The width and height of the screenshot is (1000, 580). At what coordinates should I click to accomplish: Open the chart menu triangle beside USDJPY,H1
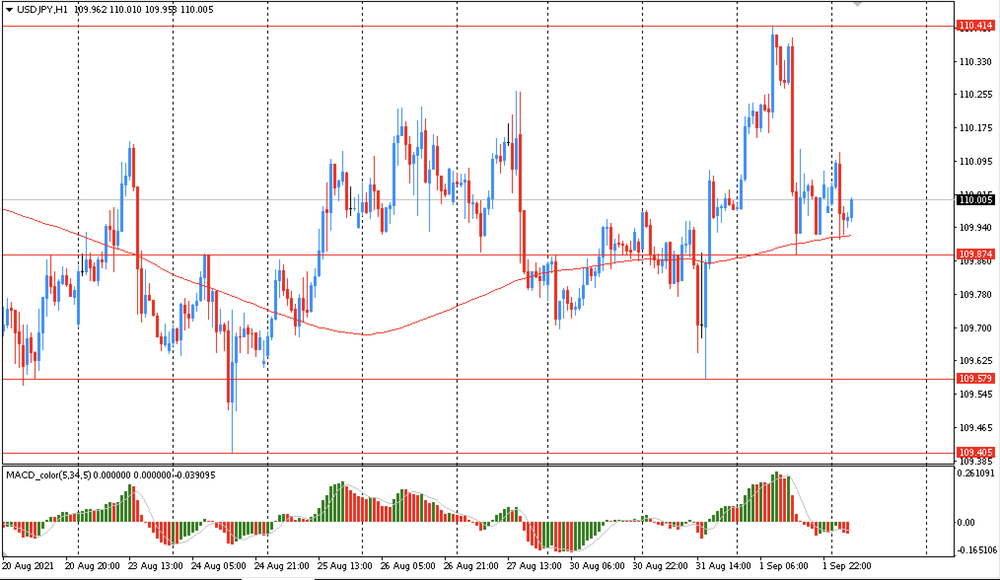coord(9,10)
